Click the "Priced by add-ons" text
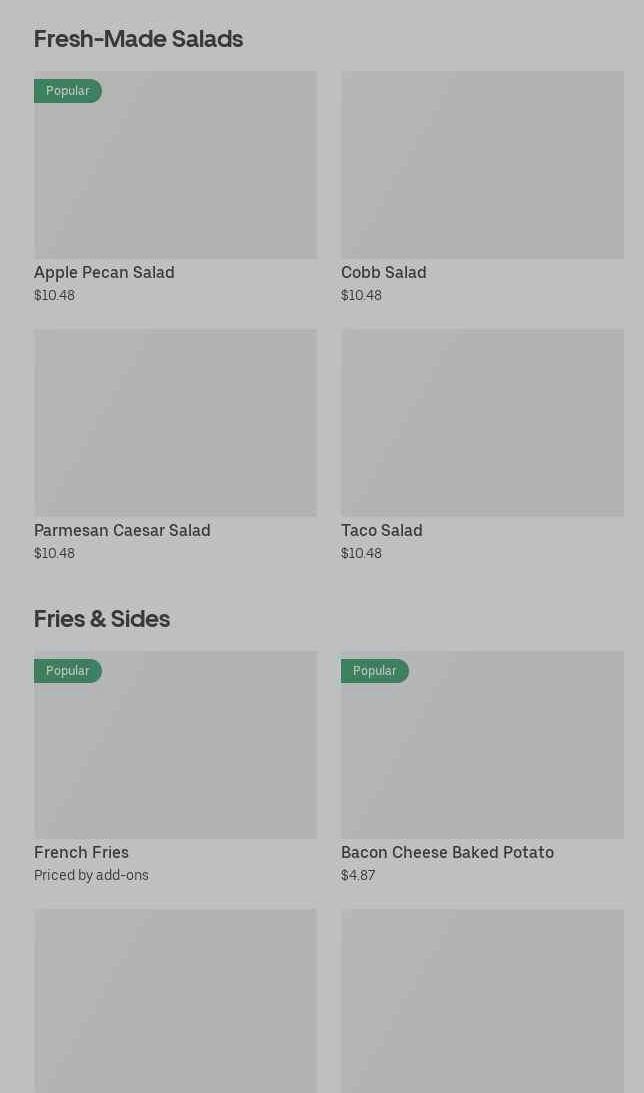 (91, 875)
